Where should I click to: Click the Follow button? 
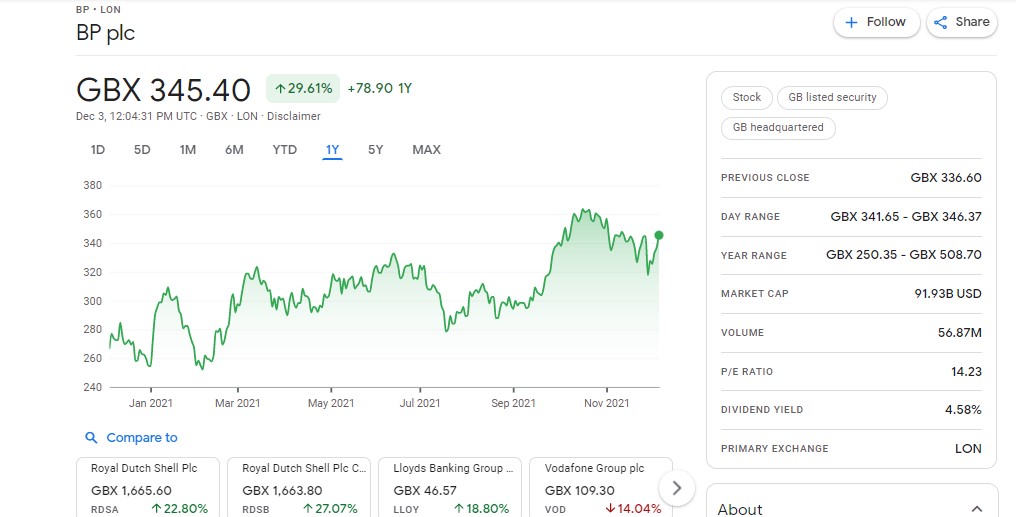point(876,22)
